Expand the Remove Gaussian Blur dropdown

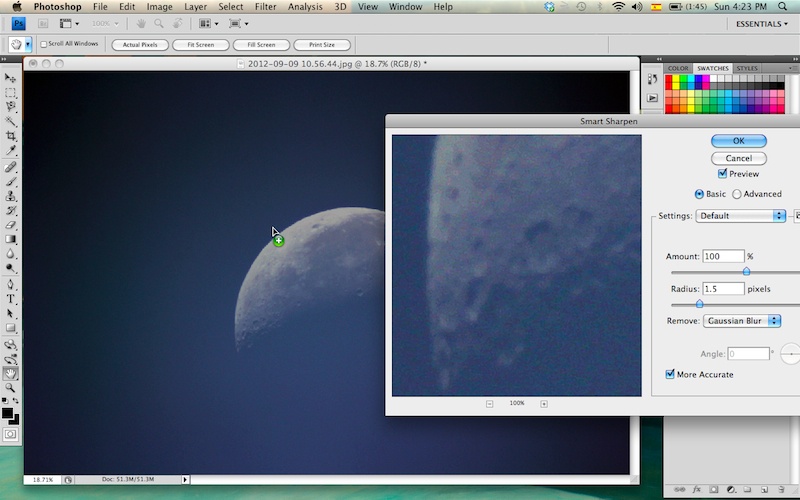[x=742, y=321]
